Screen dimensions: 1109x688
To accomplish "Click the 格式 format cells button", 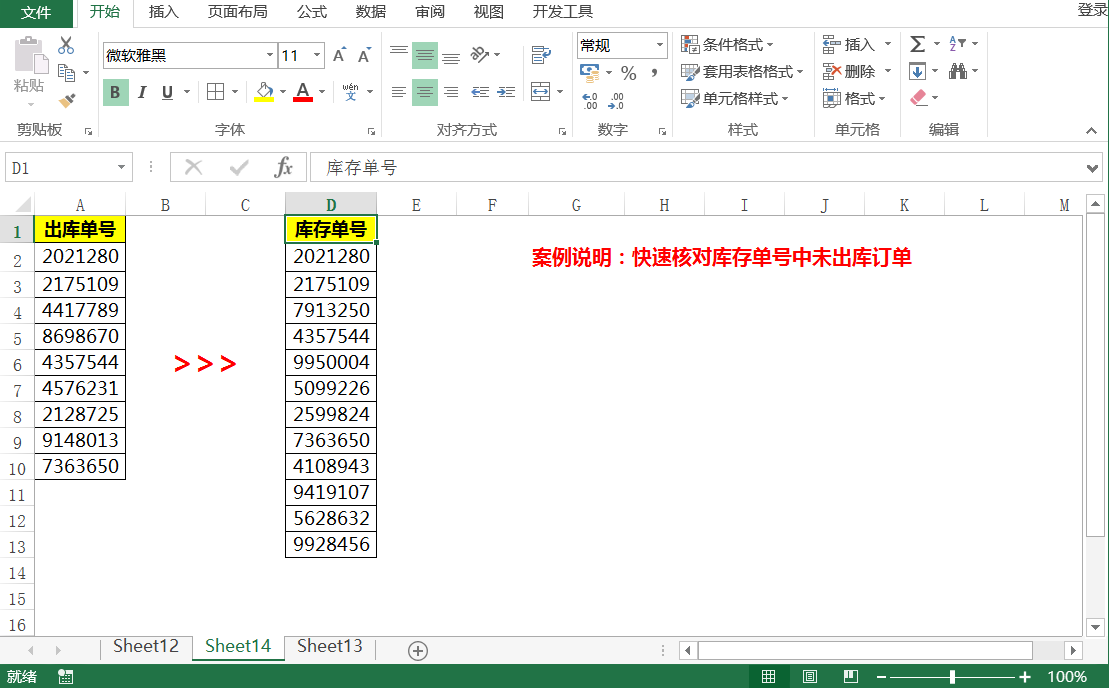I will (854, 98).
